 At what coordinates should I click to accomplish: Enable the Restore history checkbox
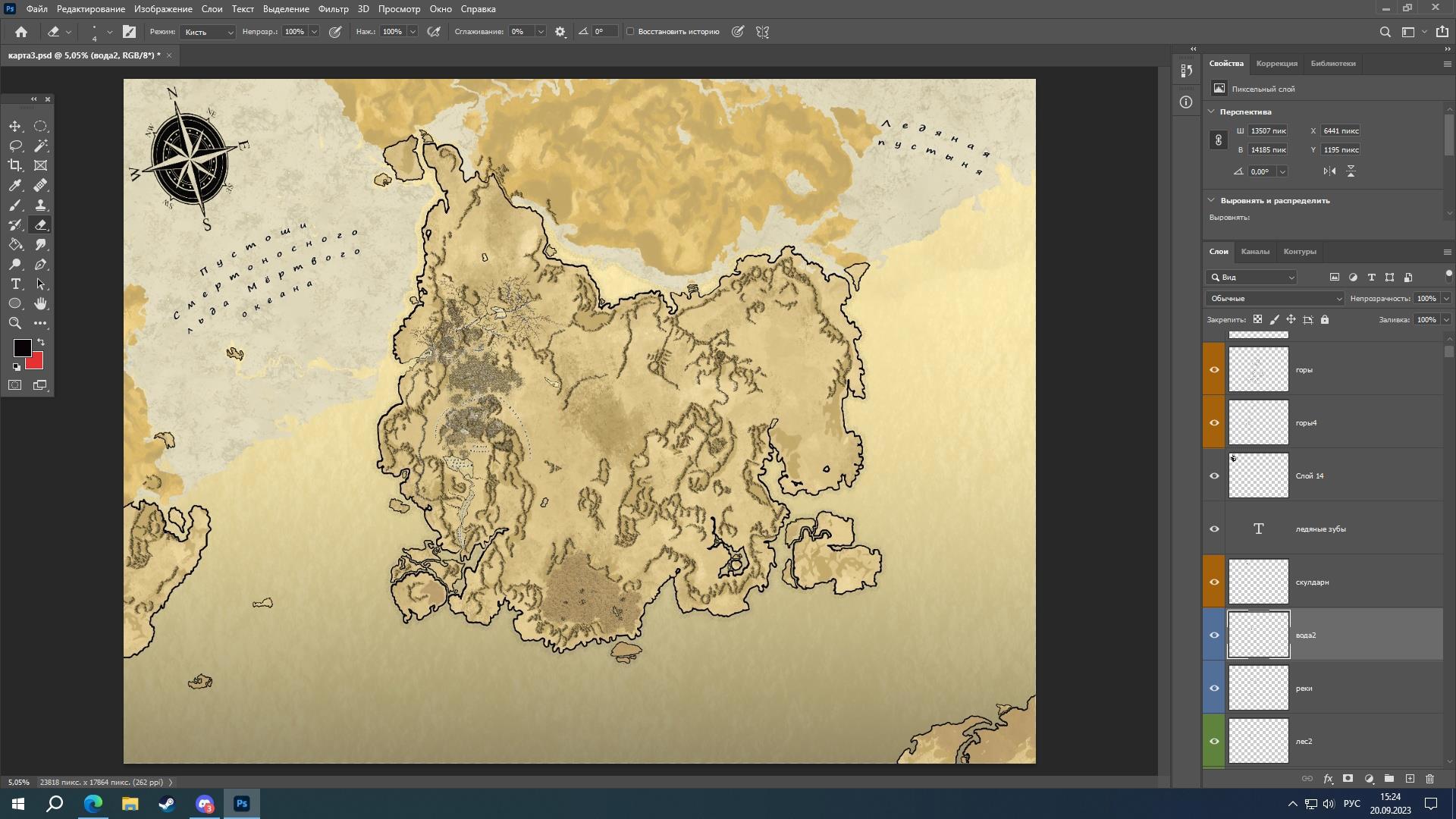pyautogui.click(x=630, y=32)
